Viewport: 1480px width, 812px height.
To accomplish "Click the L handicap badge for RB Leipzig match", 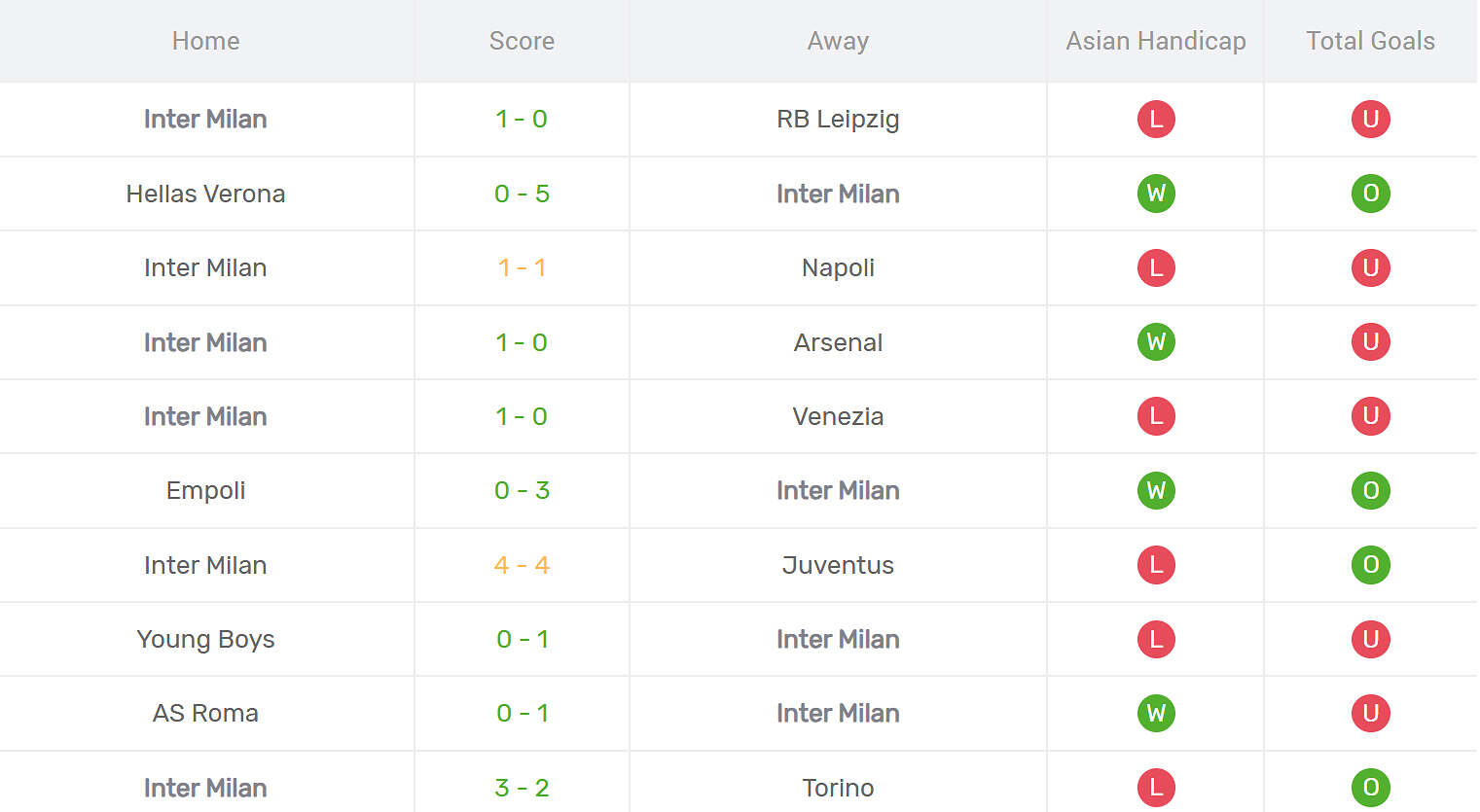I will point(1156,119).
